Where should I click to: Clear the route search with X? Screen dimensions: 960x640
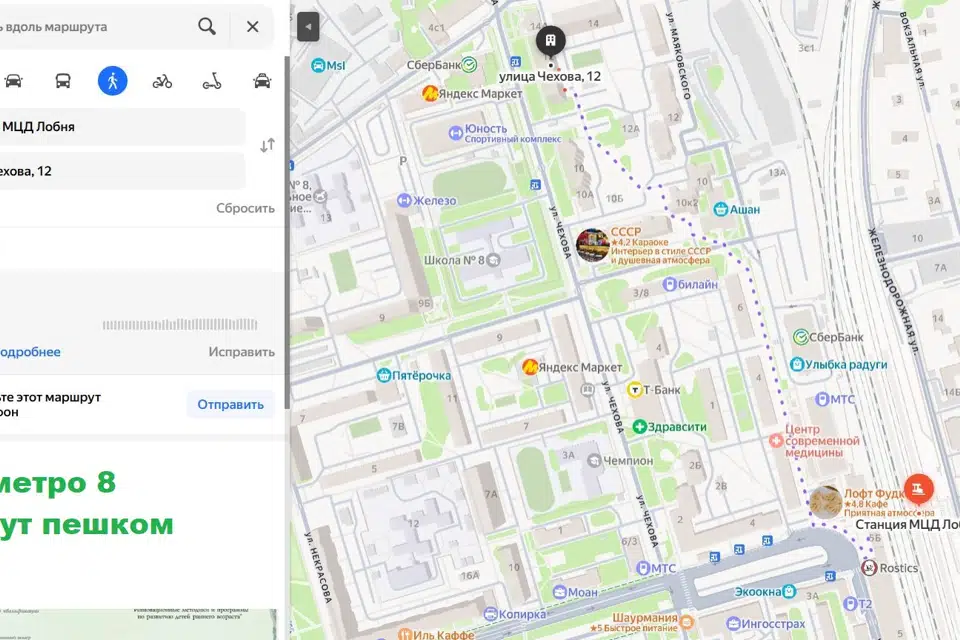(x=252, y=26)
